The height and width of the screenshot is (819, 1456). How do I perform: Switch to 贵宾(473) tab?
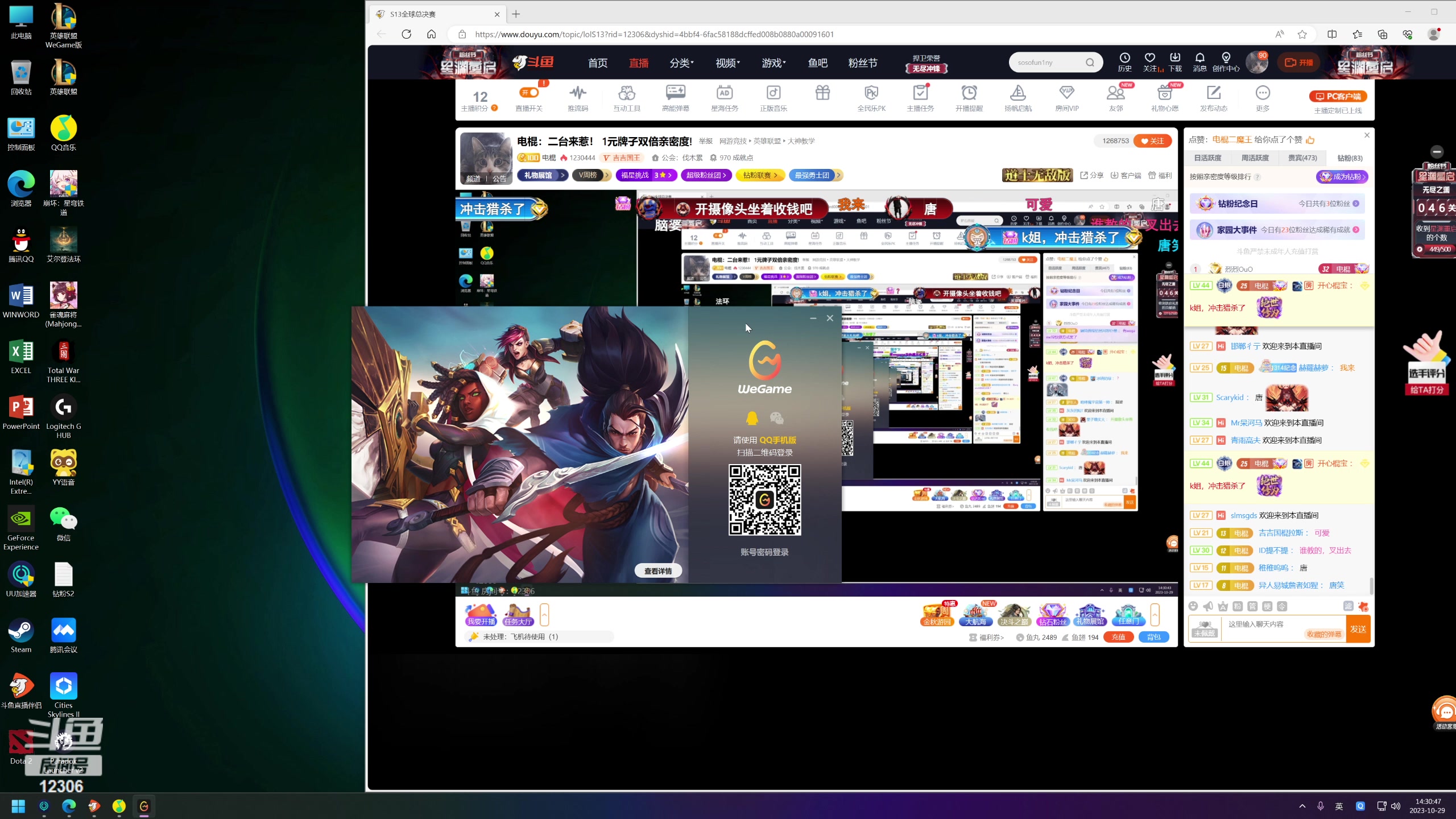pyautogui.click(x=1302, y=158)
